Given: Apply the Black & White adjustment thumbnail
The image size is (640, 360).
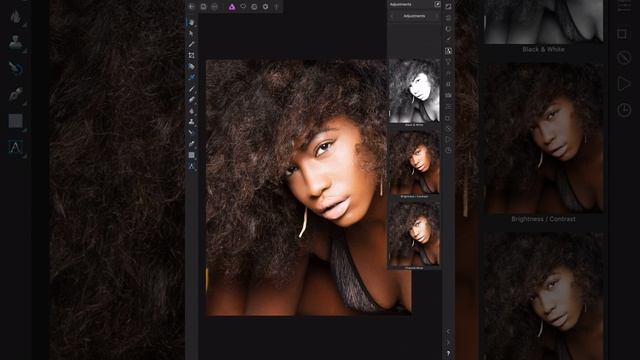Looking at the screenshot, I should click(414, 91).
